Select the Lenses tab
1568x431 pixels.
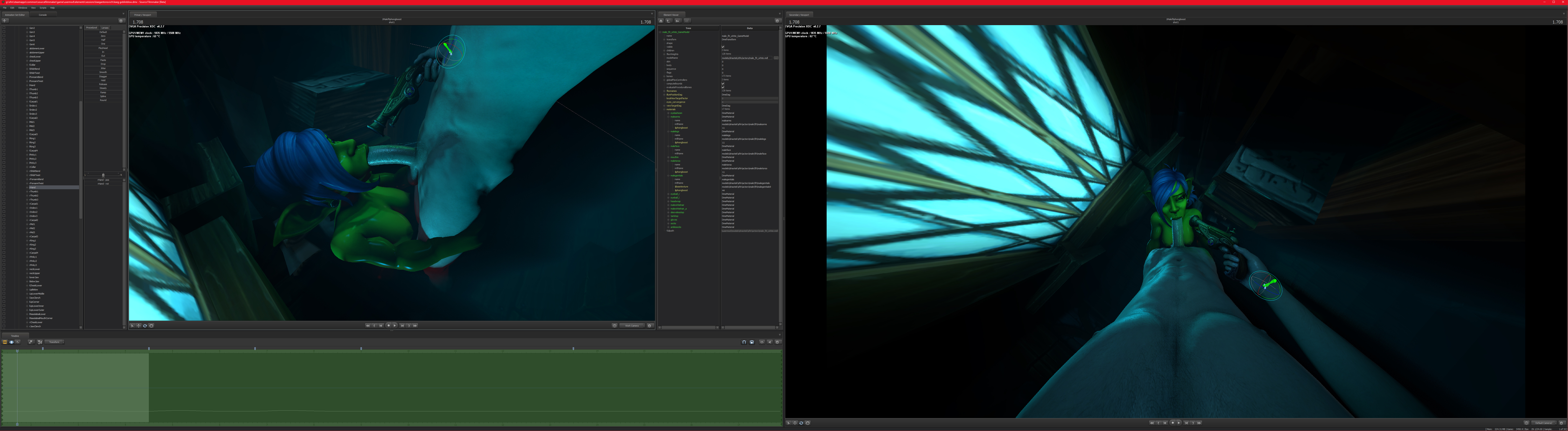pos(105,27)
